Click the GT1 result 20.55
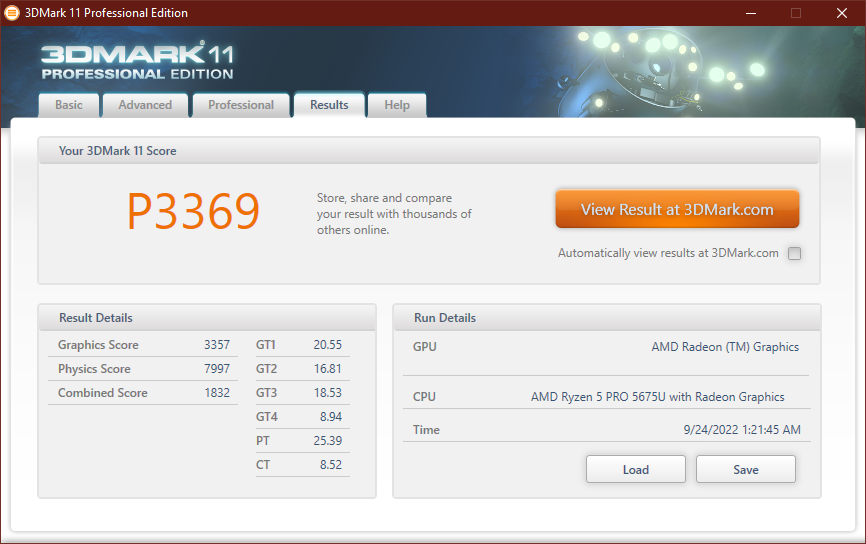 pos(328,345)
